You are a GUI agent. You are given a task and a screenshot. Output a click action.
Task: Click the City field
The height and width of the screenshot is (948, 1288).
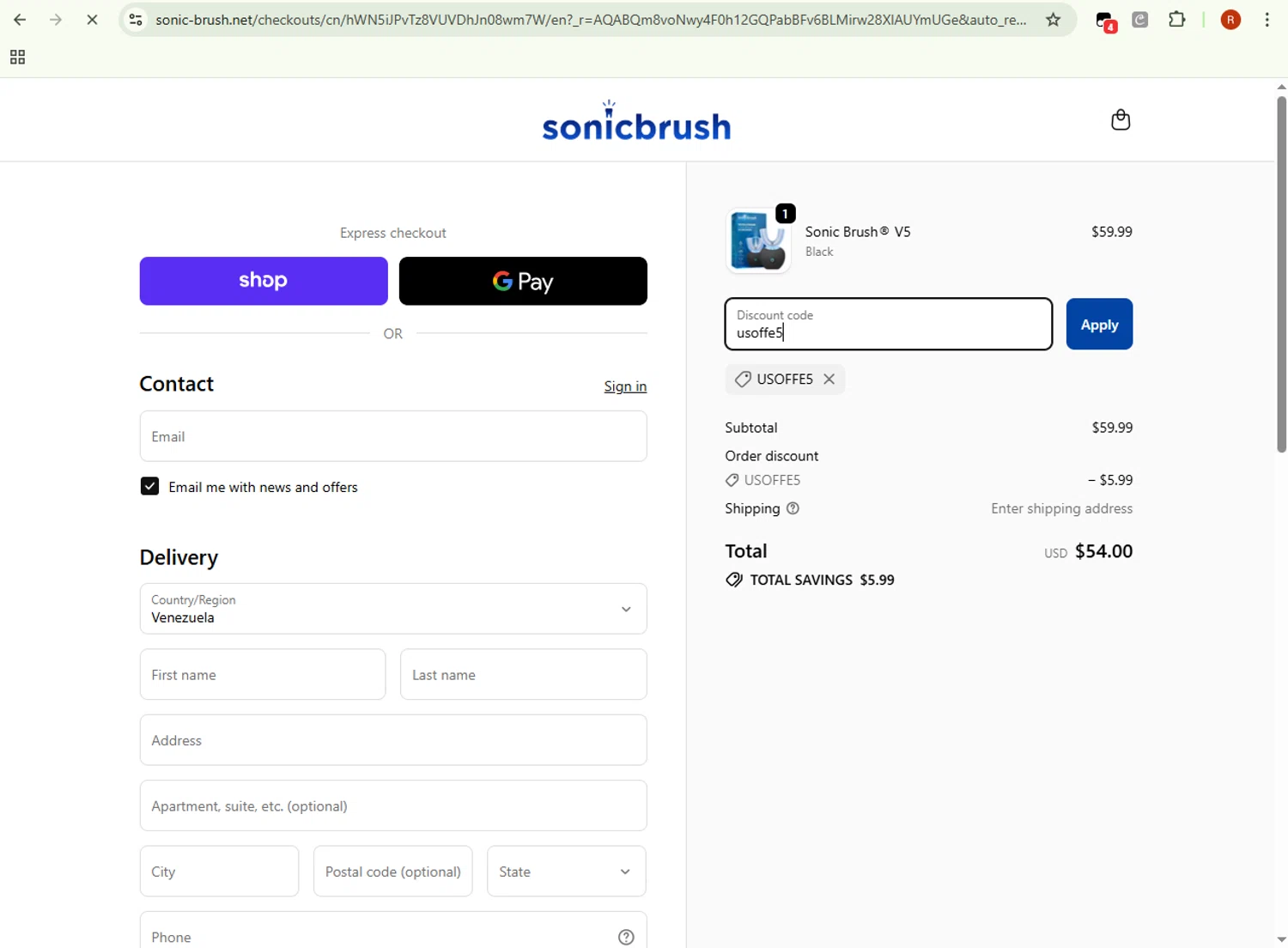coord(219,872)
